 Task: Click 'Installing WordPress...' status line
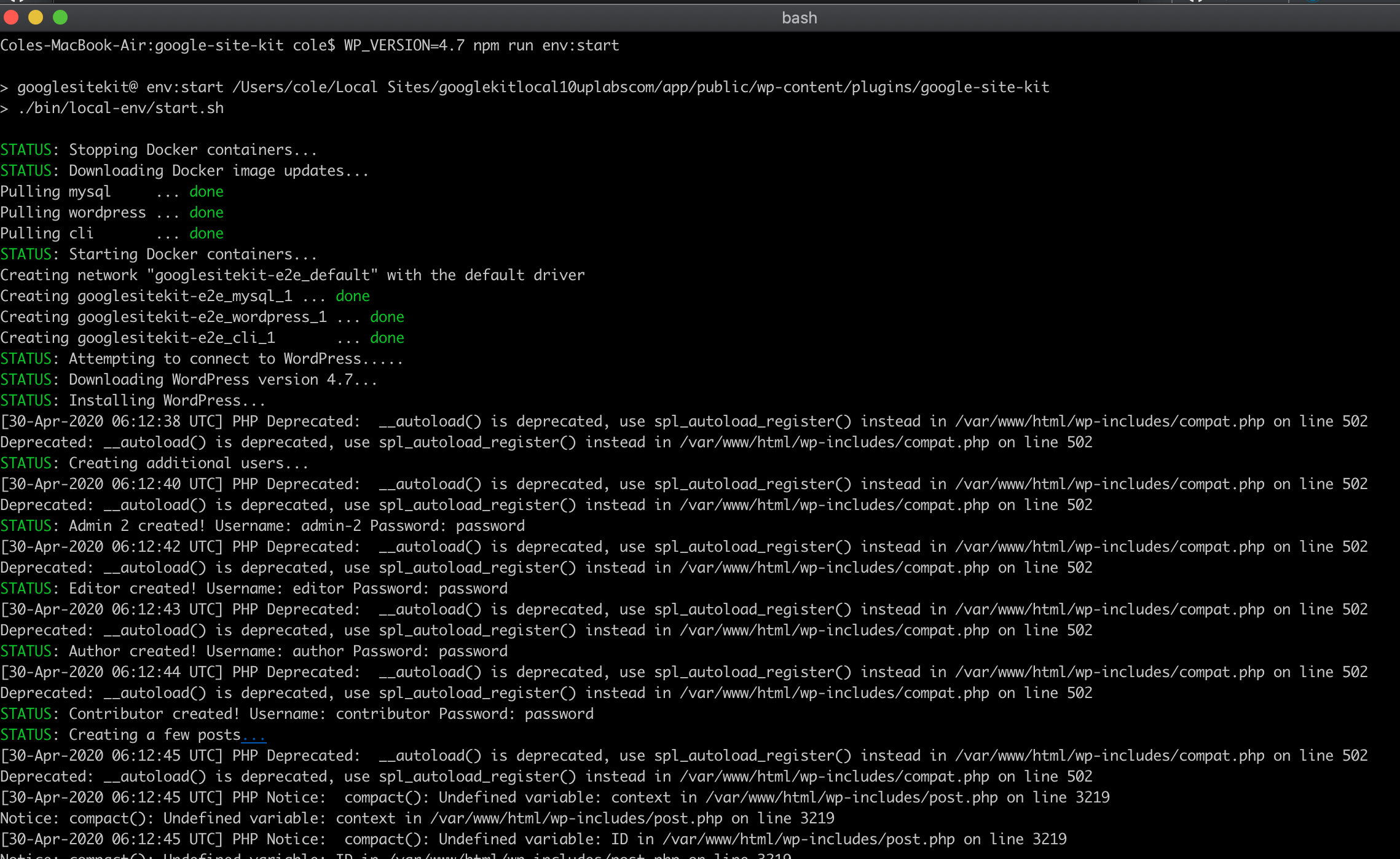pyautogui.click(x=133, y=401)
